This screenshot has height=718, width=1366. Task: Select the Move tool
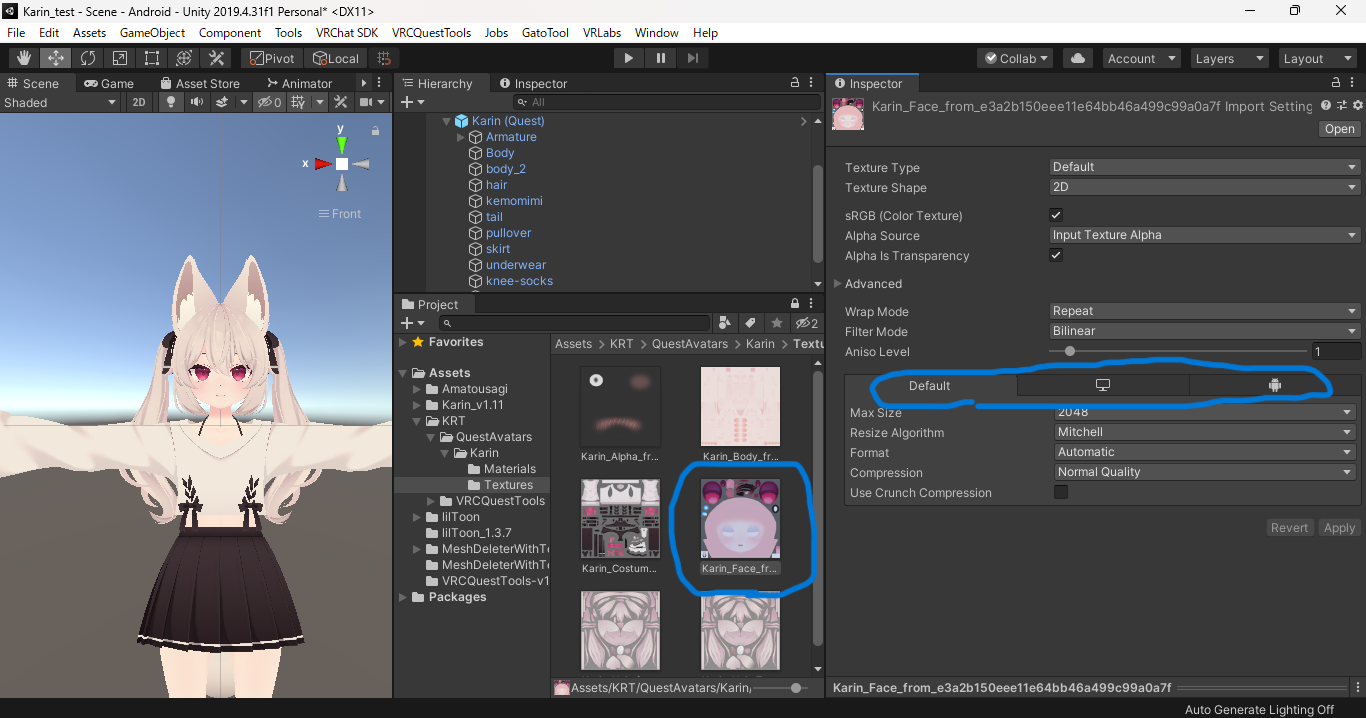pos(56,58)
